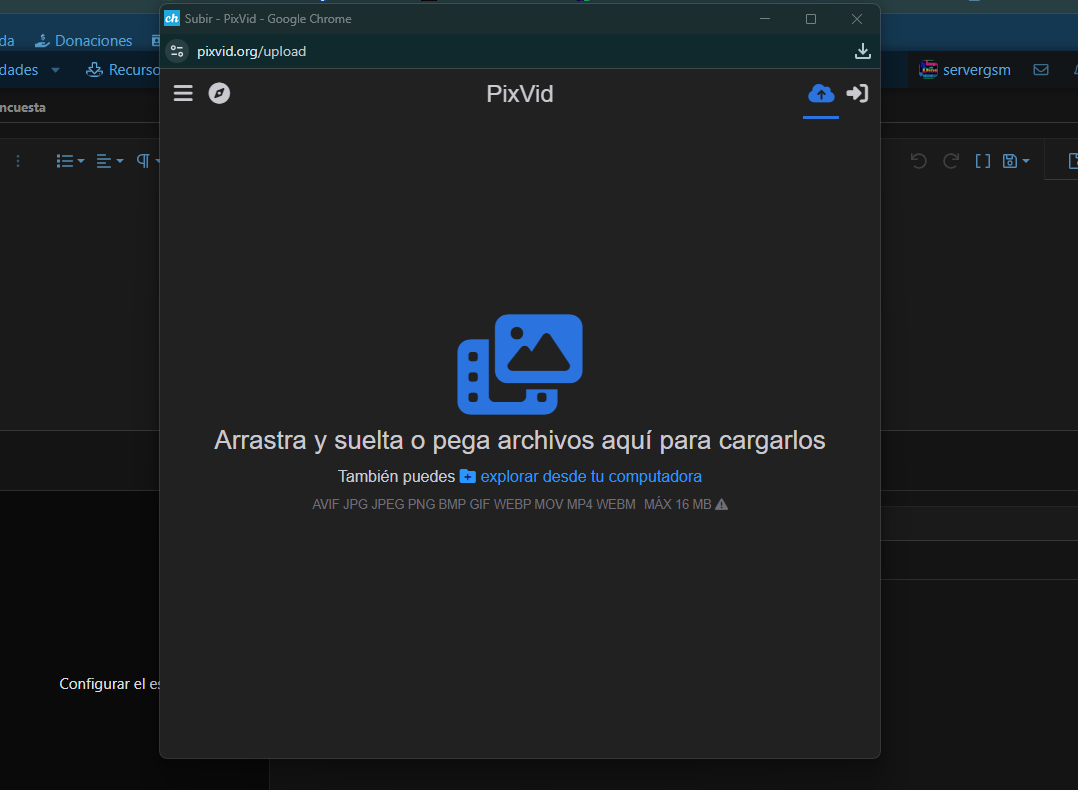Expand the list formatting dropdown
The width and height of the screenshot is (1078, 790).
70,161
